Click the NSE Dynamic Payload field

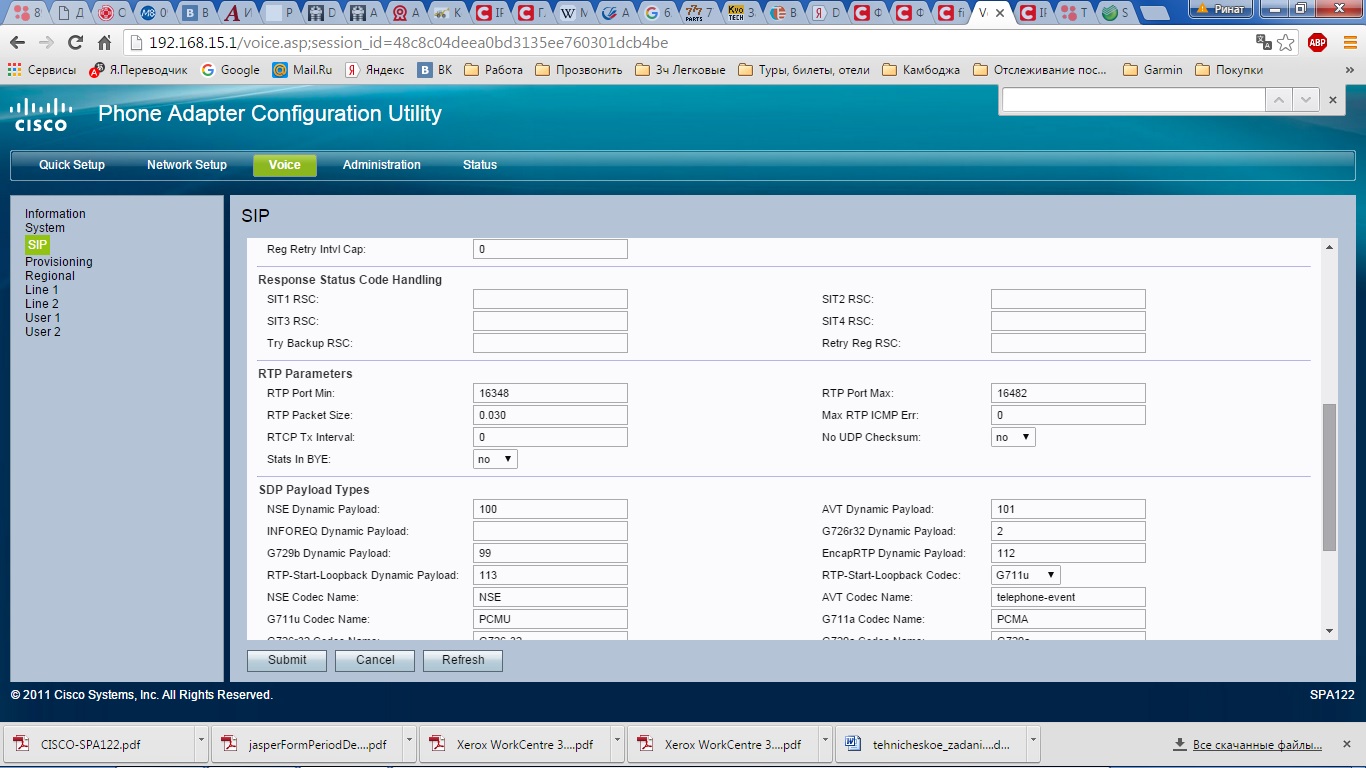[550, 509]
